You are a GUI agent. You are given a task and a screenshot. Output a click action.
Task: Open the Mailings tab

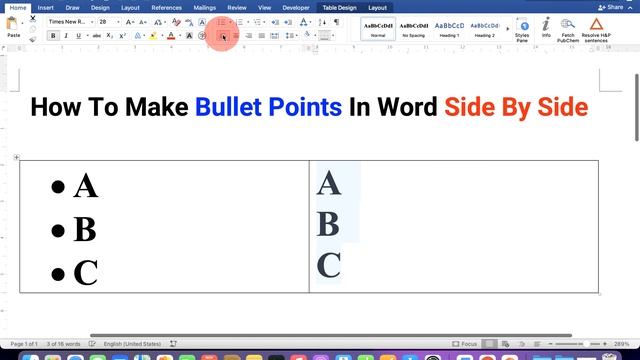tap(204, 8)
